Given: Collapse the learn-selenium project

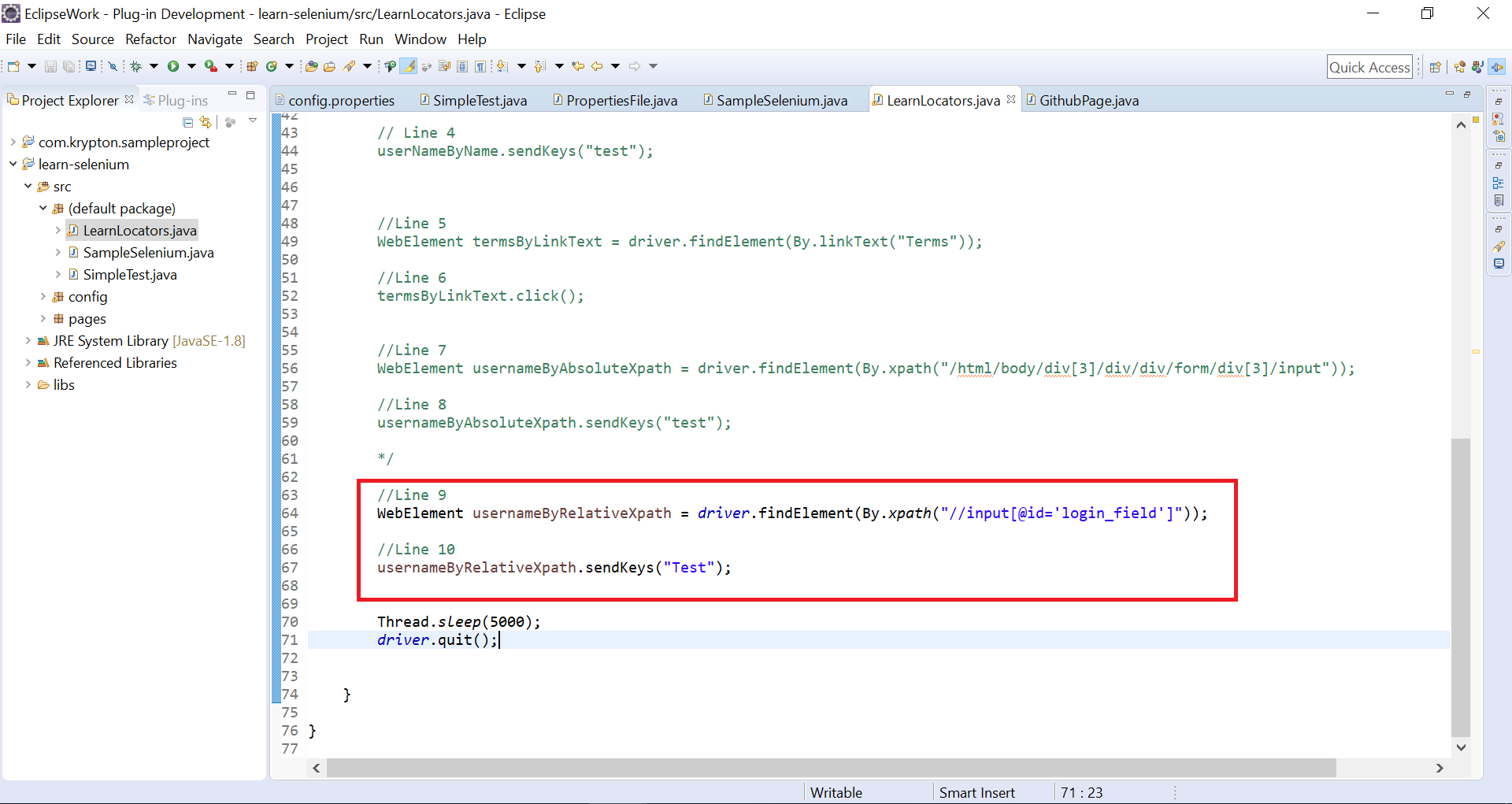Looking at the screenshot, I should click(x=13, y=164).
